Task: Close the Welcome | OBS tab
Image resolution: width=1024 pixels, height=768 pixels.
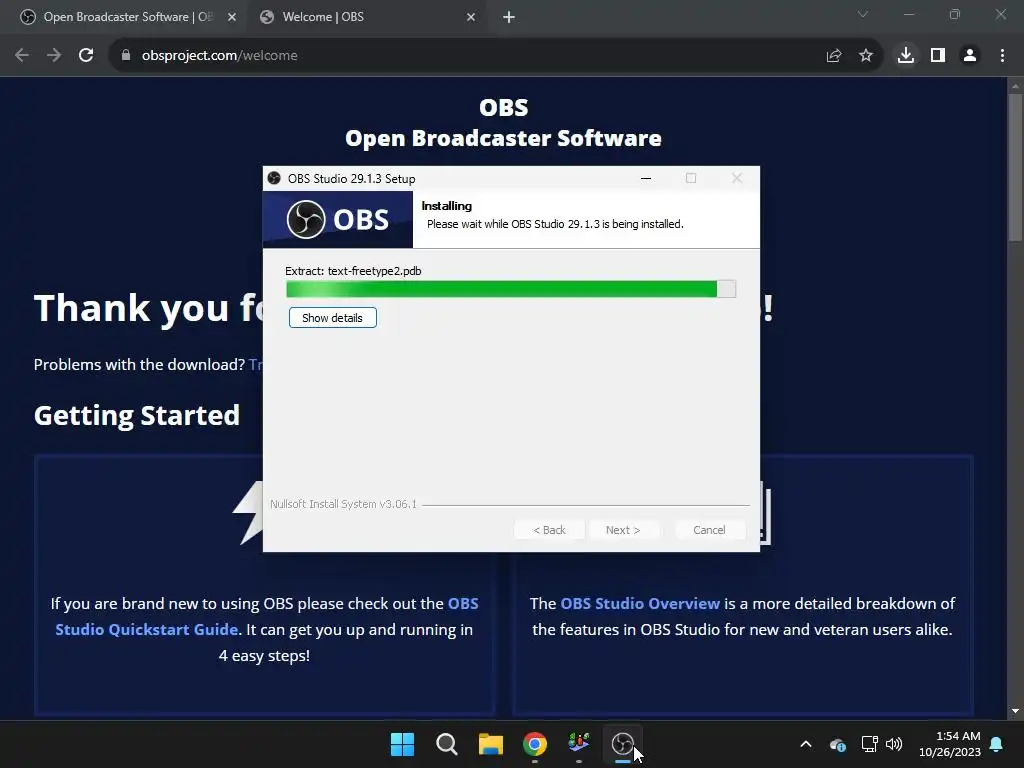Action: point(471,18)
